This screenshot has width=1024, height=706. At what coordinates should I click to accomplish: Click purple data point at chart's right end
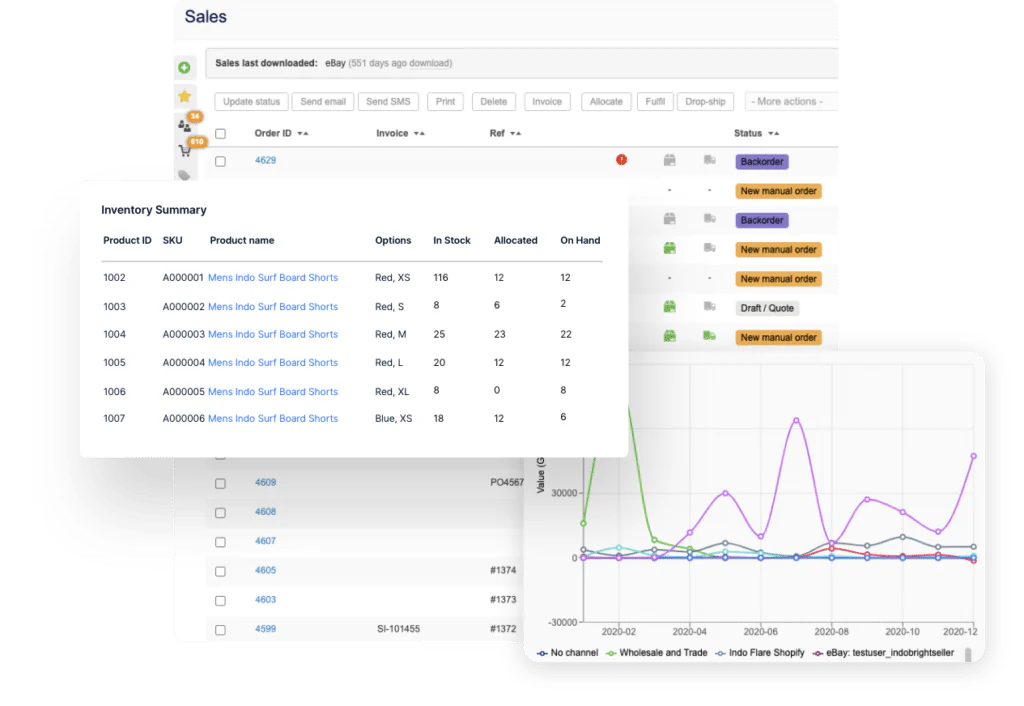tap(973, 456)
